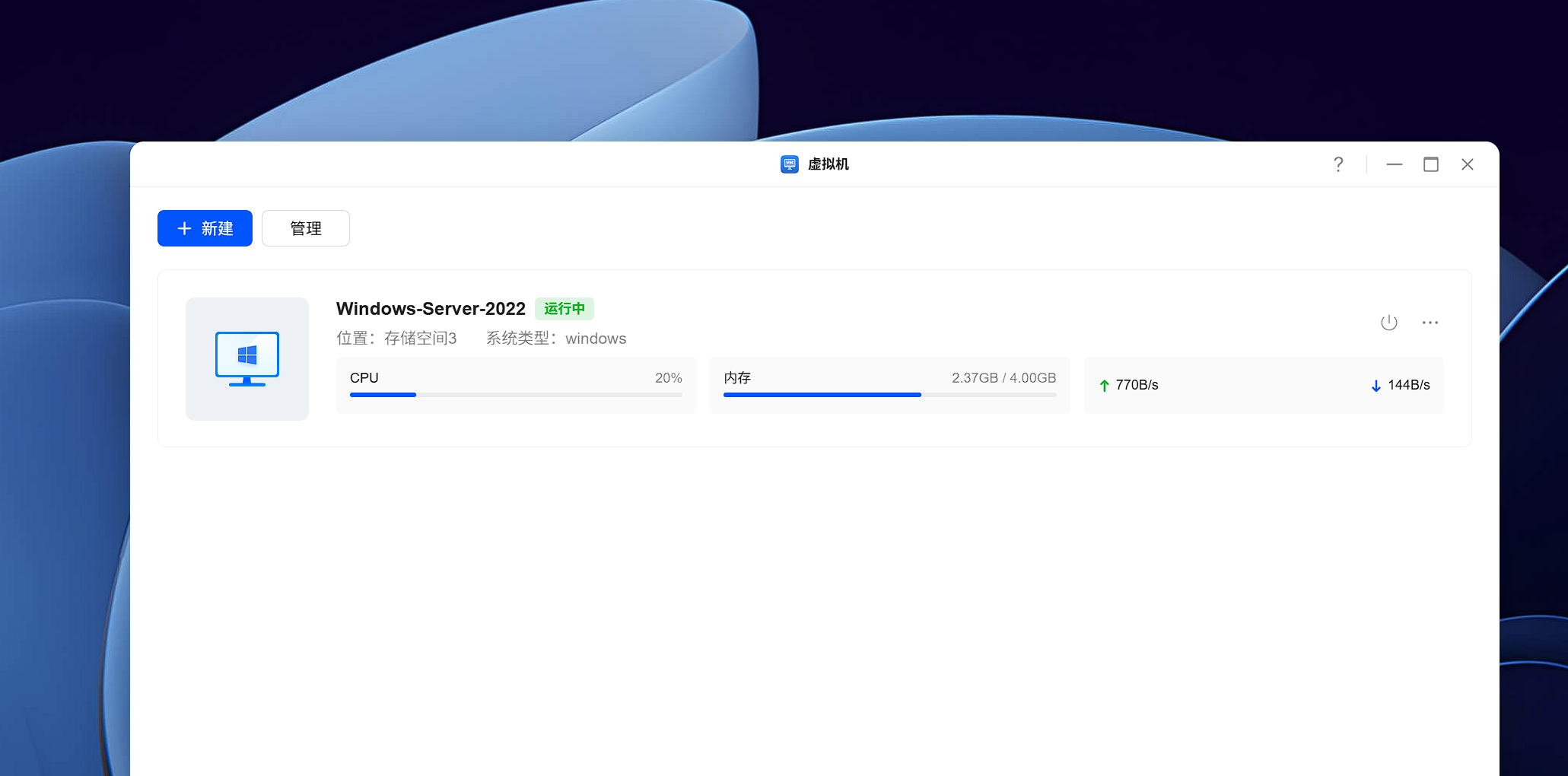The width and height of the screenshot is (1568, 776).
Task: Open the 管理 management button
Action: 306,228
